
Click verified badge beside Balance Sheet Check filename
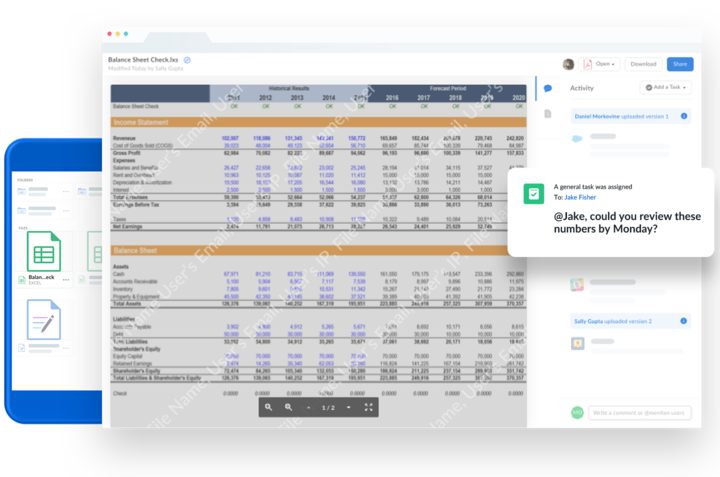[188, 60]
